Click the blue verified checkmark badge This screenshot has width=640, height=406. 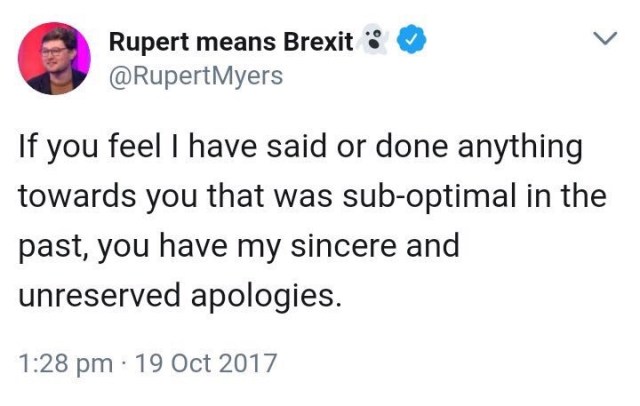tap(413, 42)
